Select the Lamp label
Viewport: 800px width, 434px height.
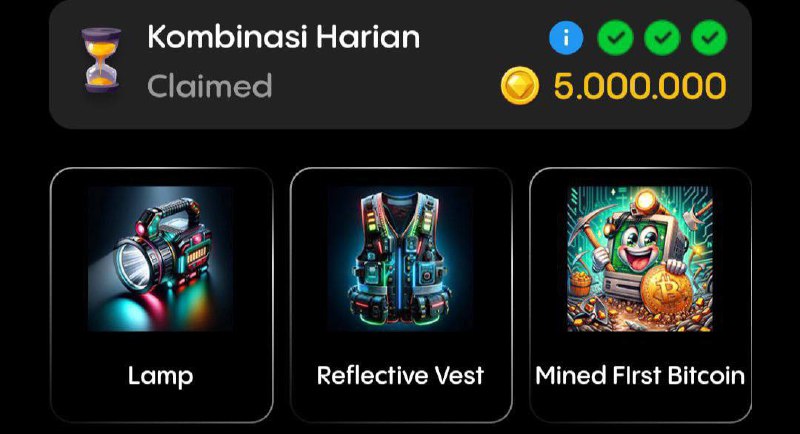[161, 376]
